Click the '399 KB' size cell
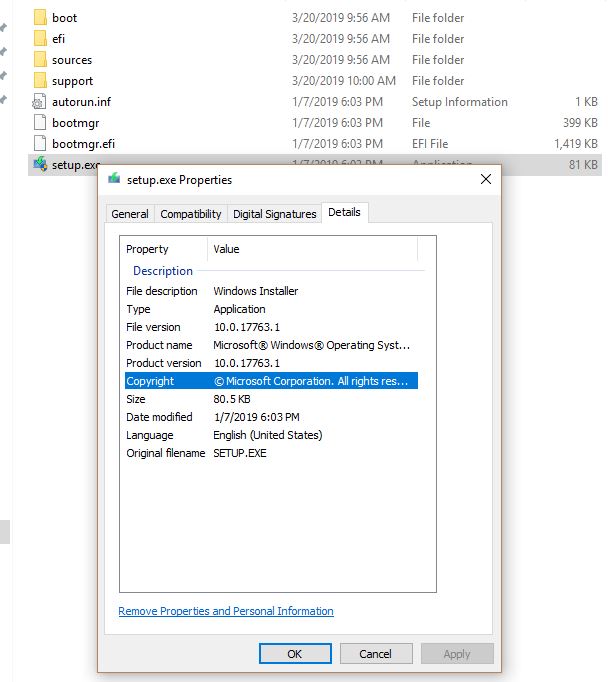The height and width of the screenshot is (682, 608). coord(580,123)
